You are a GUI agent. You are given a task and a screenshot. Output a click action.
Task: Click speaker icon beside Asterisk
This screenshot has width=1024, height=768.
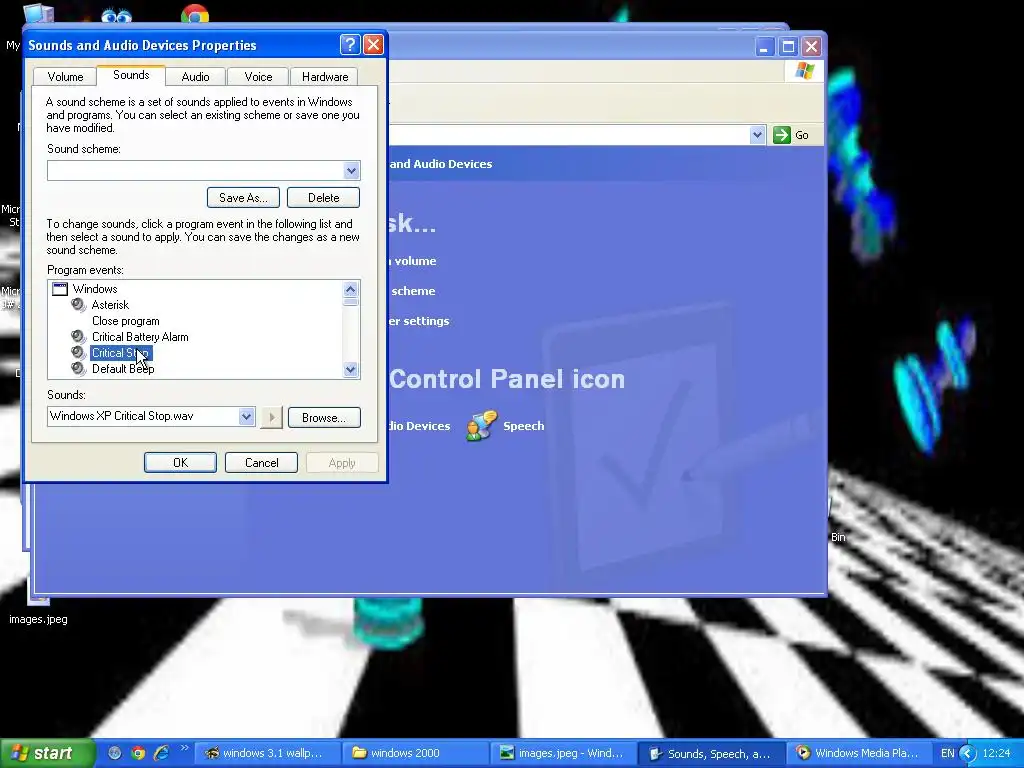point(78,304)
